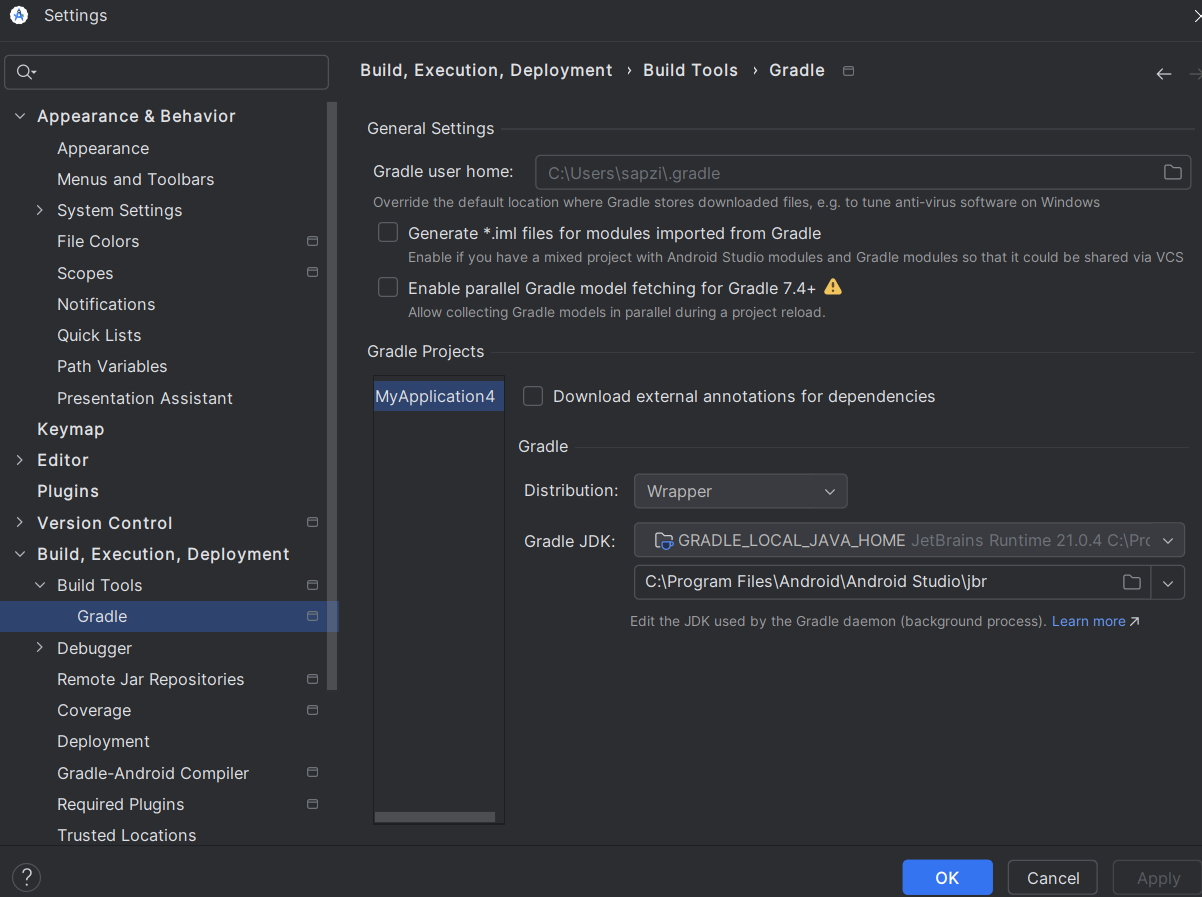Viewport: 1202px width, 897px height.
Task: Click the warning icon beside parallel model fetching
Action: pyautogui.click(x=833, y=287)
